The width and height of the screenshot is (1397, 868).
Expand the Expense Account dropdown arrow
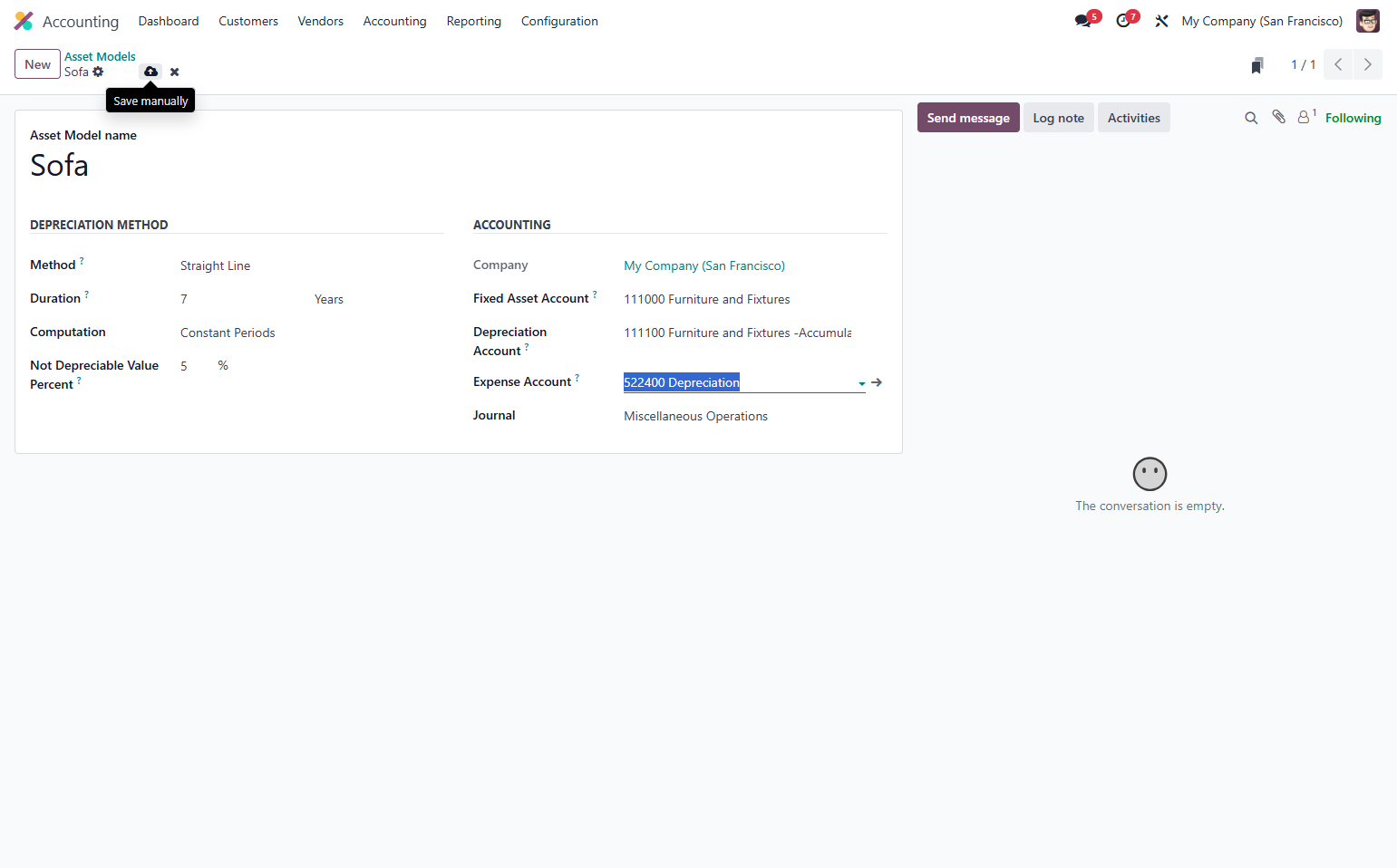861,383
